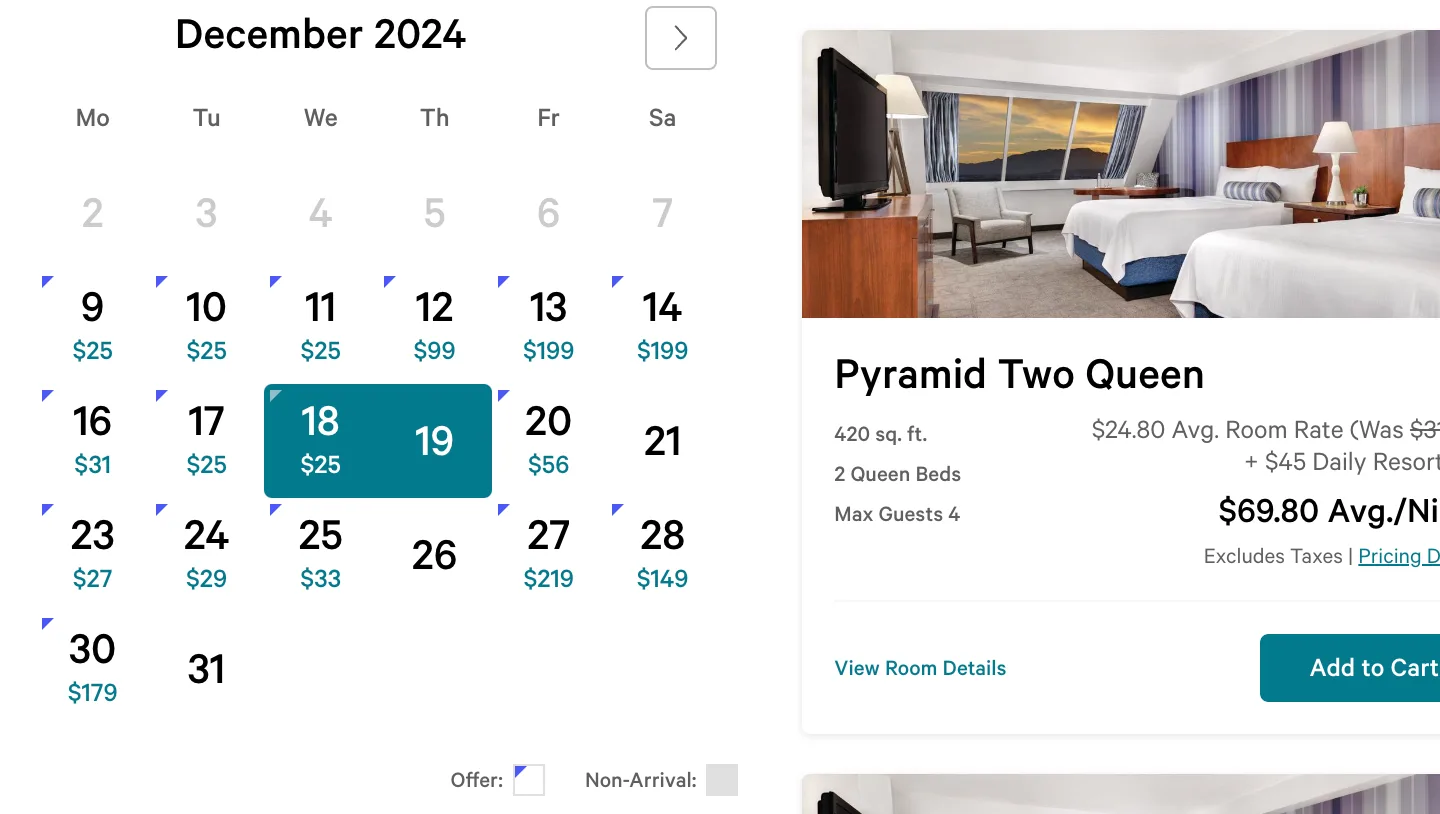The width and height of the screenshot is (1440, 814).
Task: Click December 31 on the calendar
Action: click(x=206, y=669)
